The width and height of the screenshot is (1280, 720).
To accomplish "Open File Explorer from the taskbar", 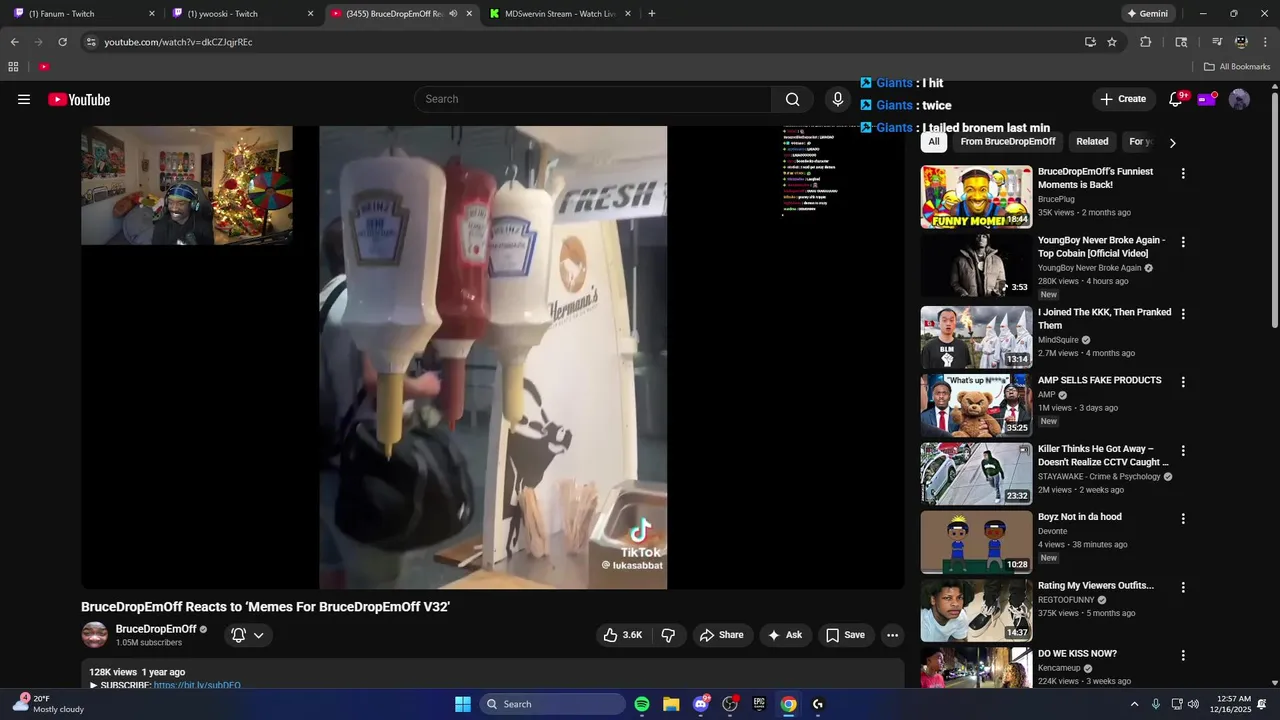I will click(x=671, y=704).
